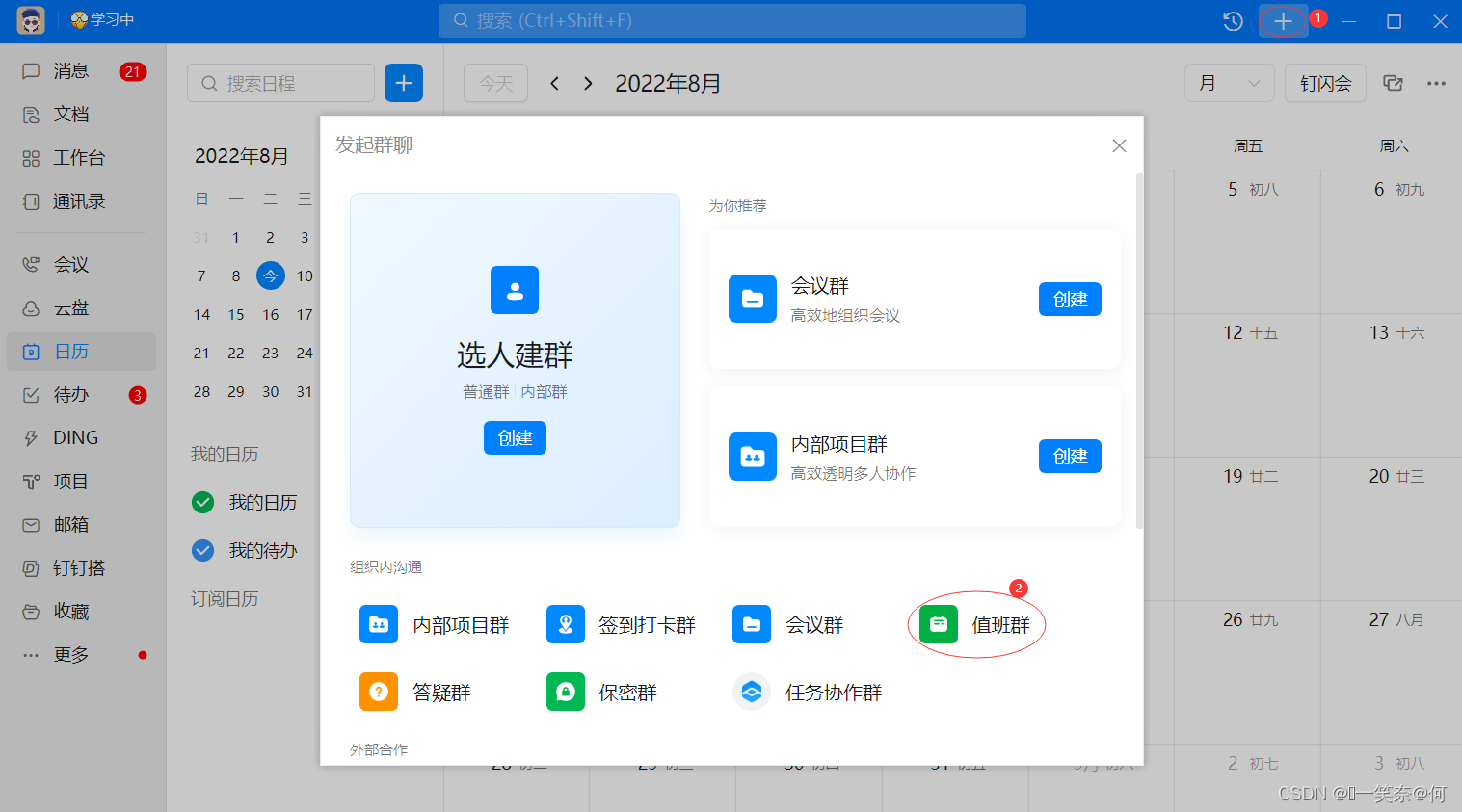Click the 订阅日历 section header
This screenshot has width=1462, height=812.
(x=225, y=599)
